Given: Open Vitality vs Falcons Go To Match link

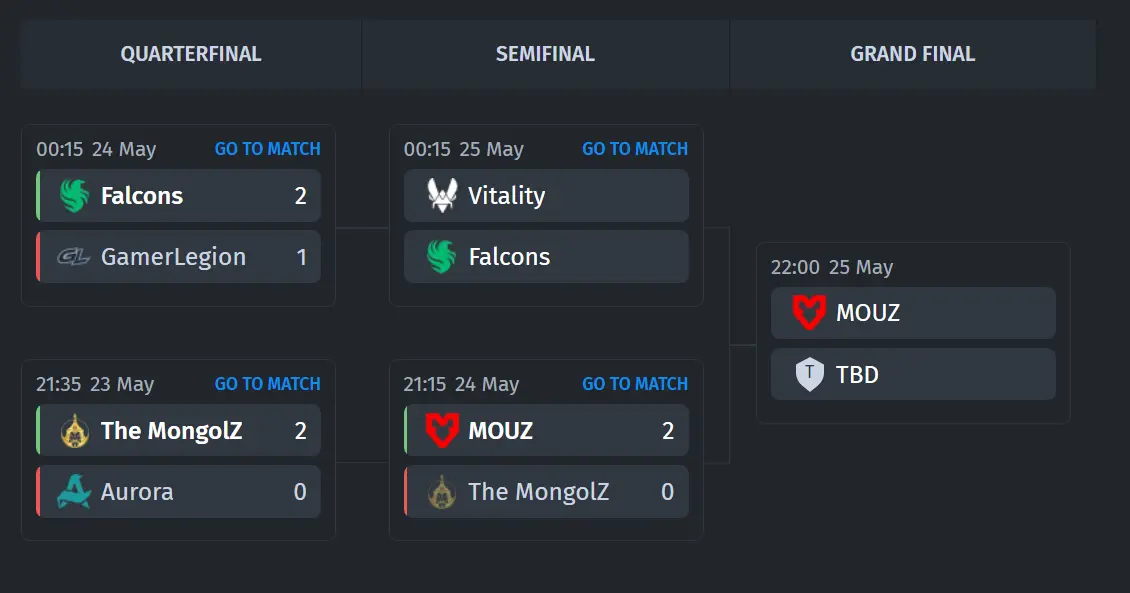Looking at the screenshot, I should point(635,149).
